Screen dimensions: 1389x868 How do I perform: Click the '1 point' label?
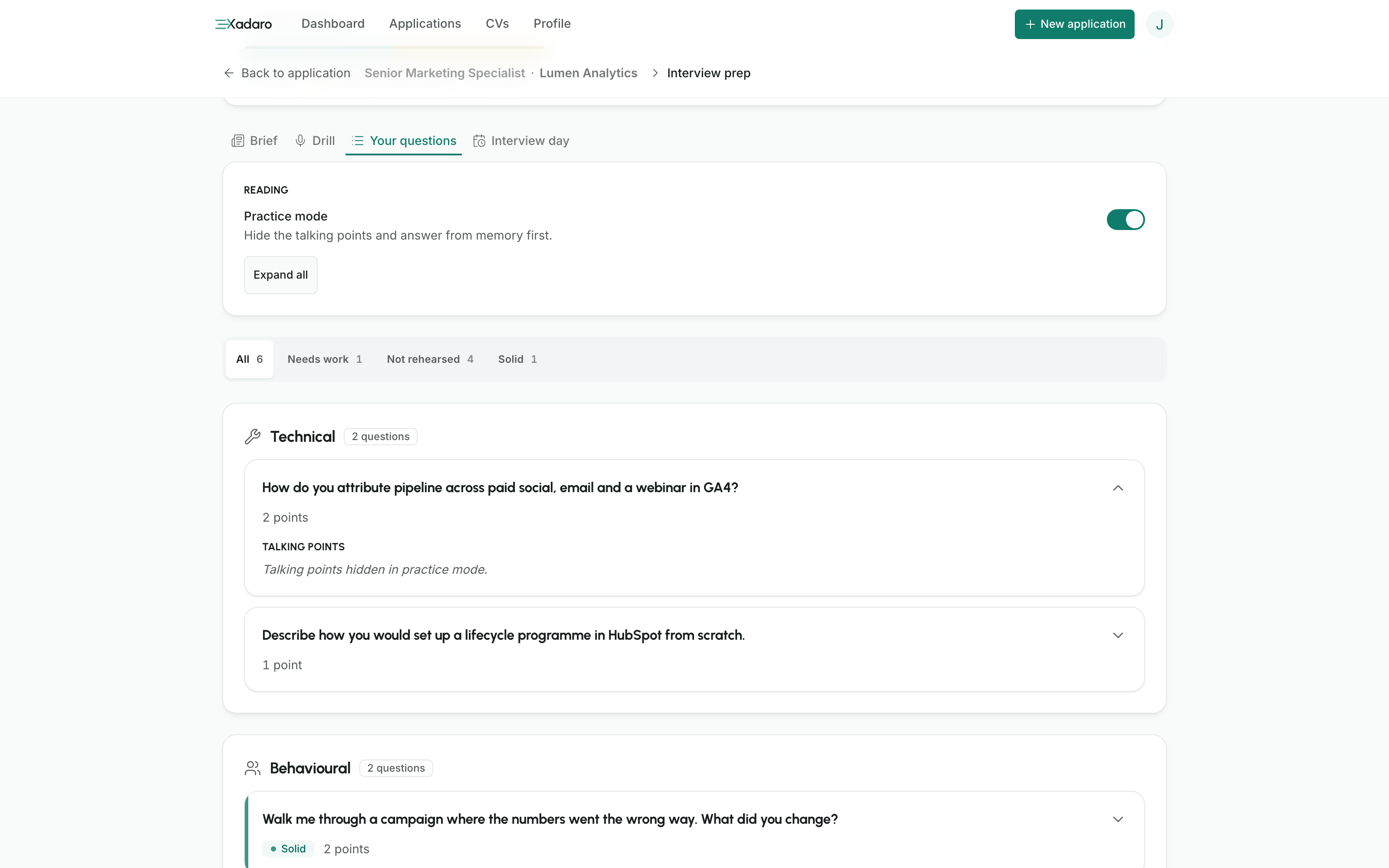tap(282, 665)
